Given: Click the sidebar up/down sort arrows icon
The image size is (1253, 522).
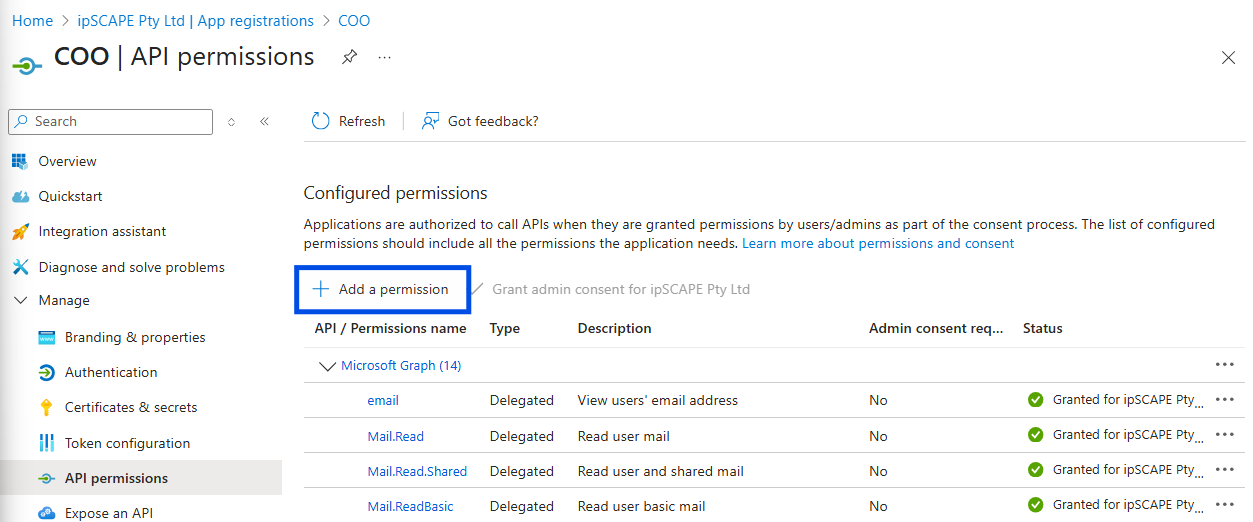Looking at the screenshot, I should tap(232, 121).
